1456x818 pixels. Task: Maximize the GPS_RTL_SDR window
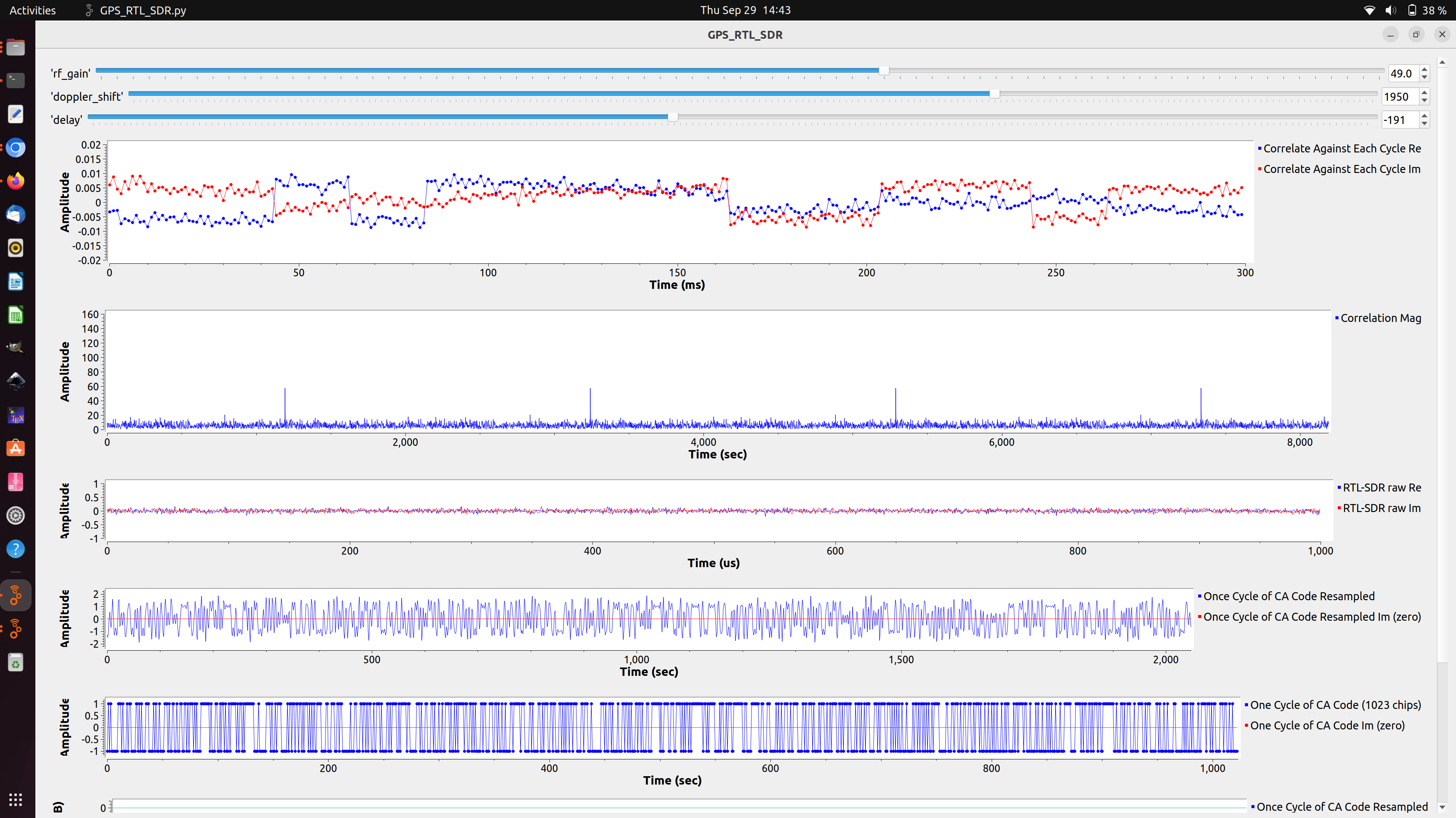click(x=1416, y=35)
